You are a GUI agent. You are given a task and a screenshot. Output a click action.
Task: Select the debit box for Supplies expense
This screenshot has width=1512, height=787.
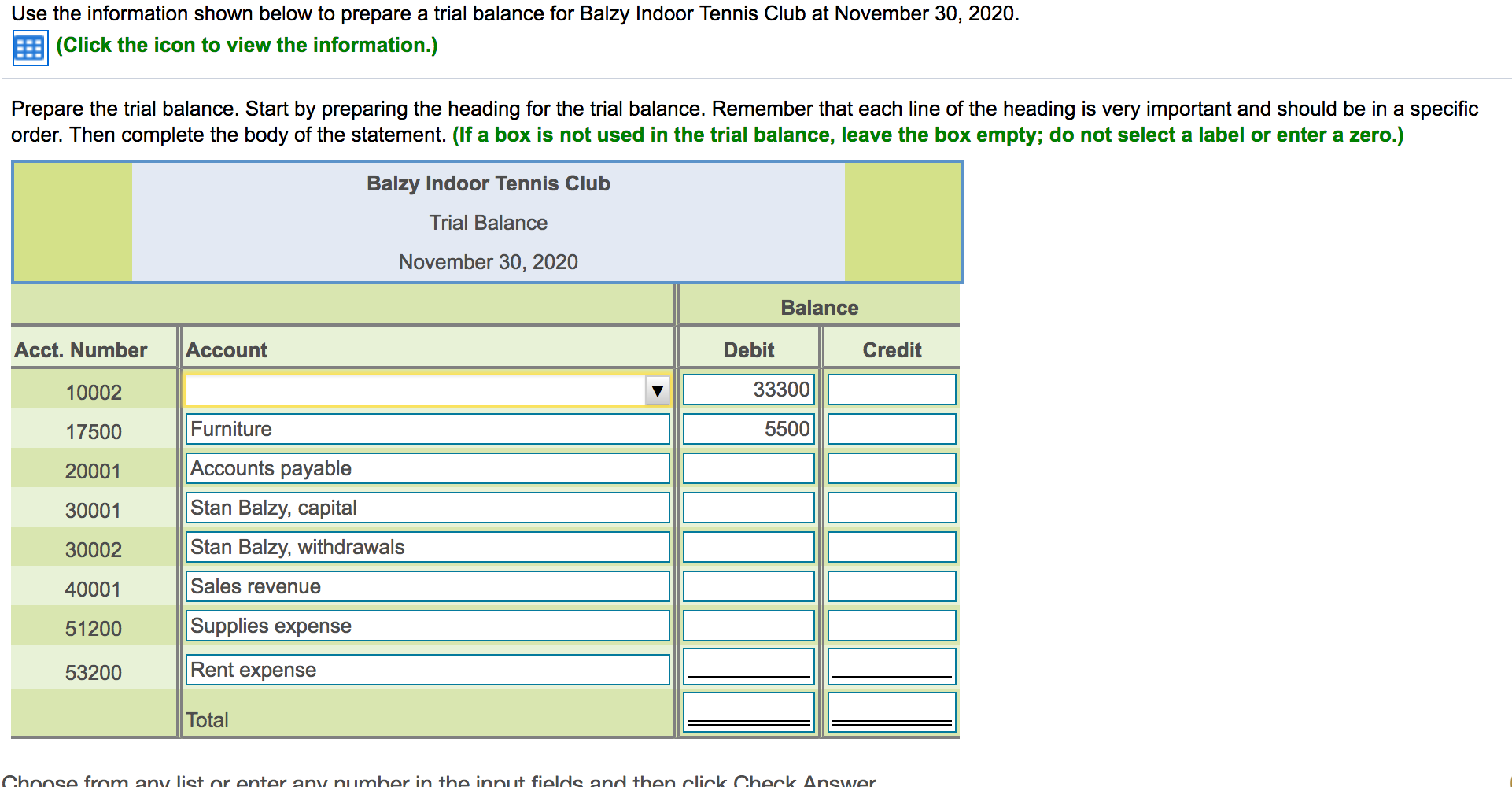coord(747,625)
